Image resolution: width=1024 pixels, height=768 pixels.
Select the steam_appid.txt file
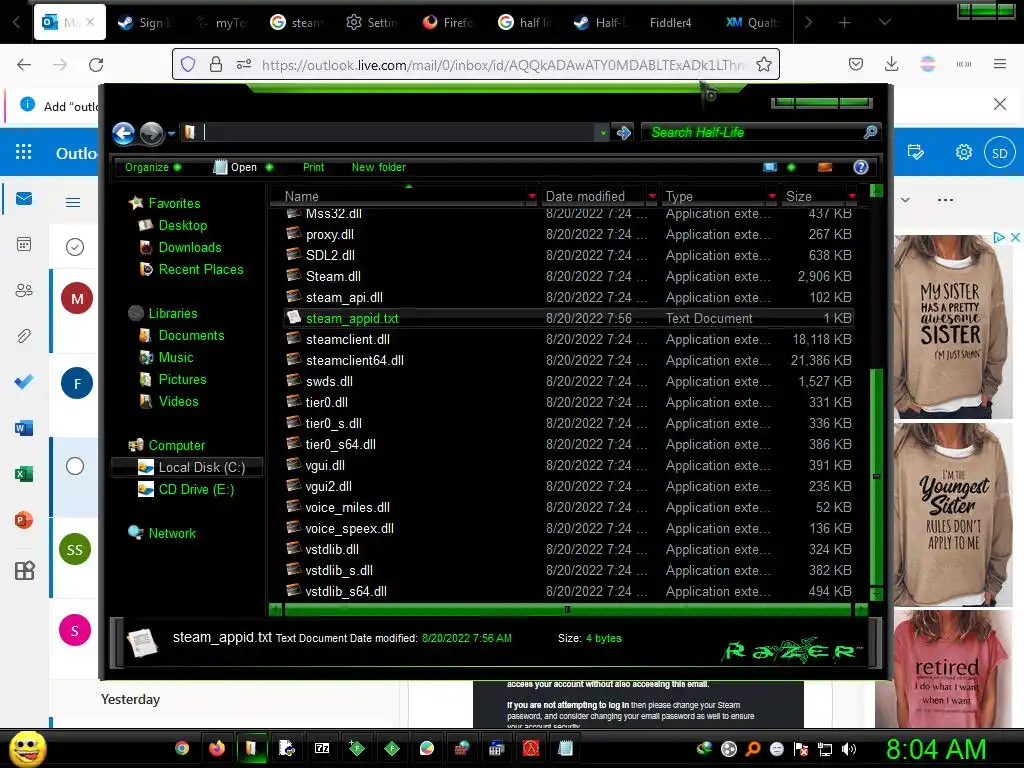(568, 318)
